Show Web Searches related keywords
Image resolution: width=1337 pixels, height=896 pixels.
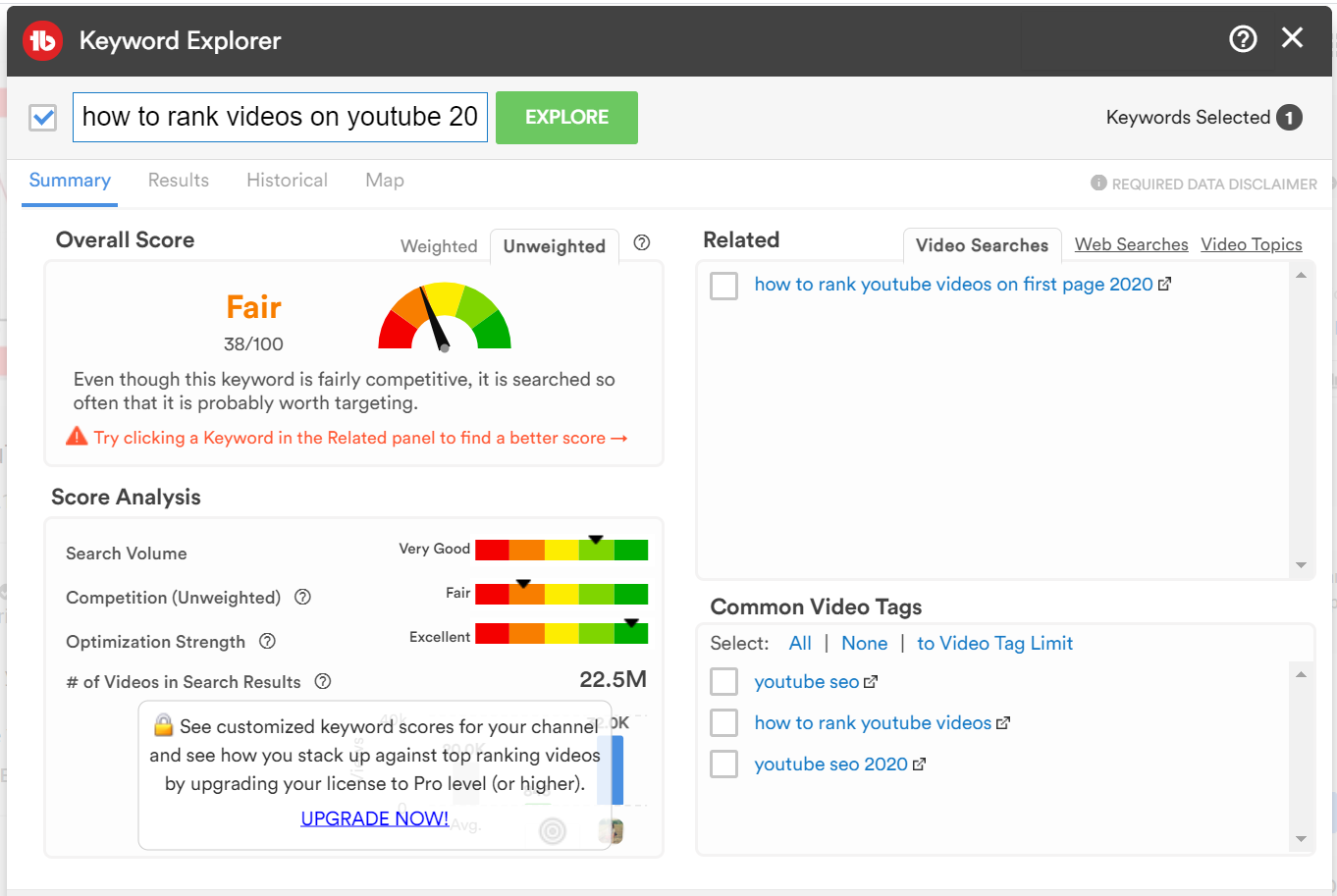point(1131,245)
